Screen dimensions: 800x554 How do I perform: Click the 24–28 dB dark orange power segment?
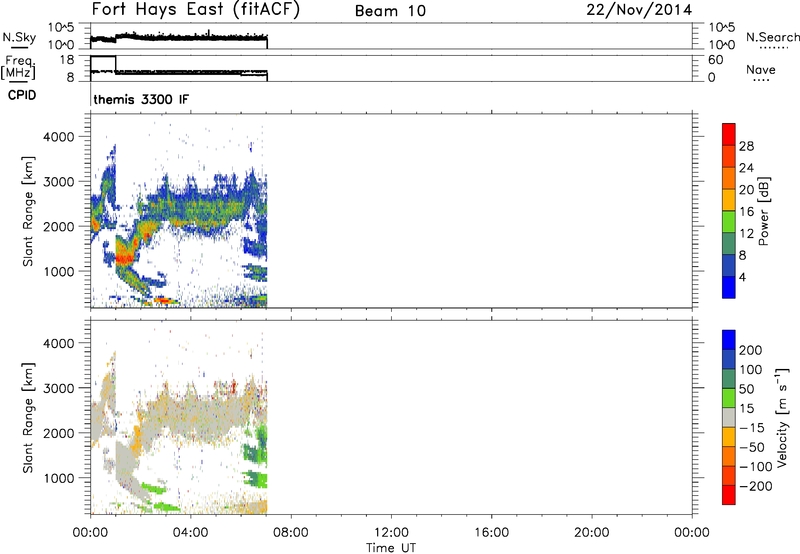coord(729,157)
